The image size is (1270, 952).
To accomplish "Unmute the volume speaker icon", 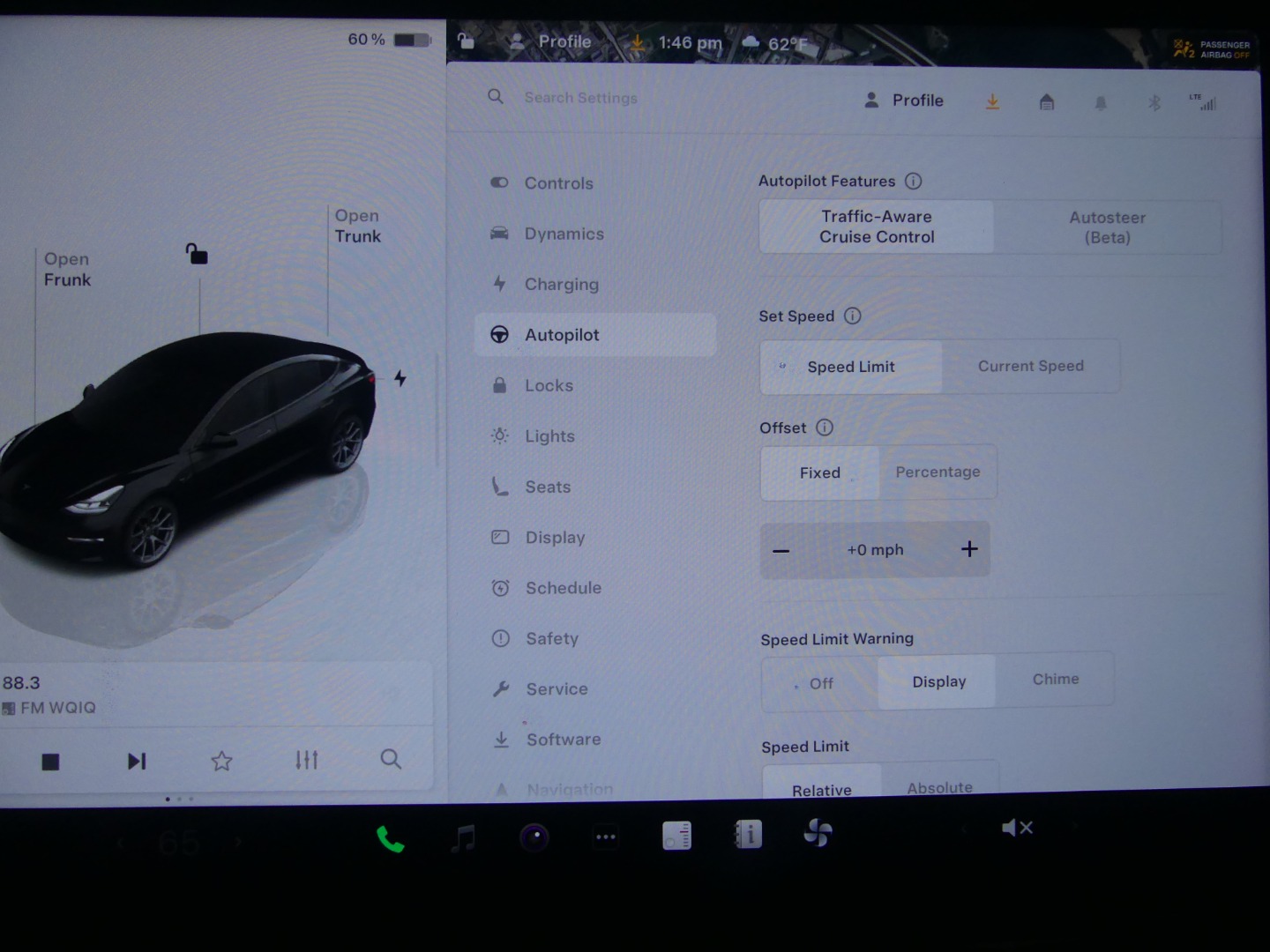I will 1016,828.
